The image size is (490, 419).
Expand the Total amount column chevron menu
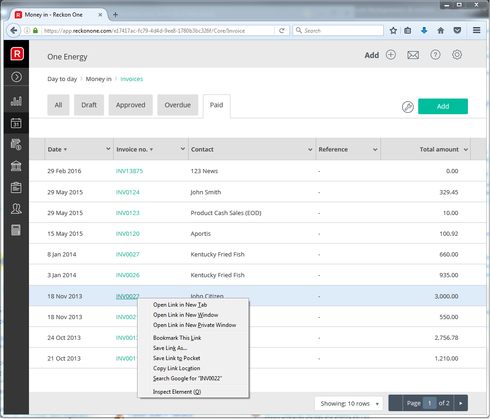pyautogui.click(x=466, y=149)
